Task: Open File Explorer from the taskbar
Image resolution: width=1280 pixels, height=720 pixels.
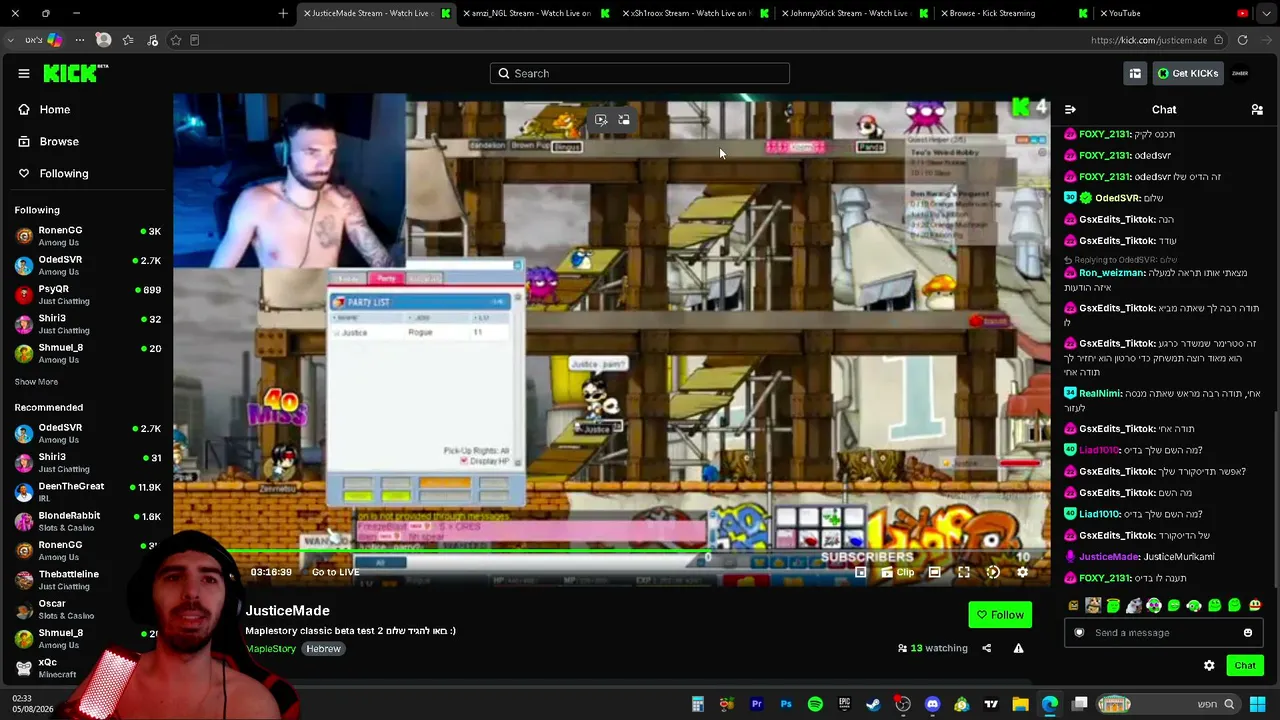Action: point(1020,704)
